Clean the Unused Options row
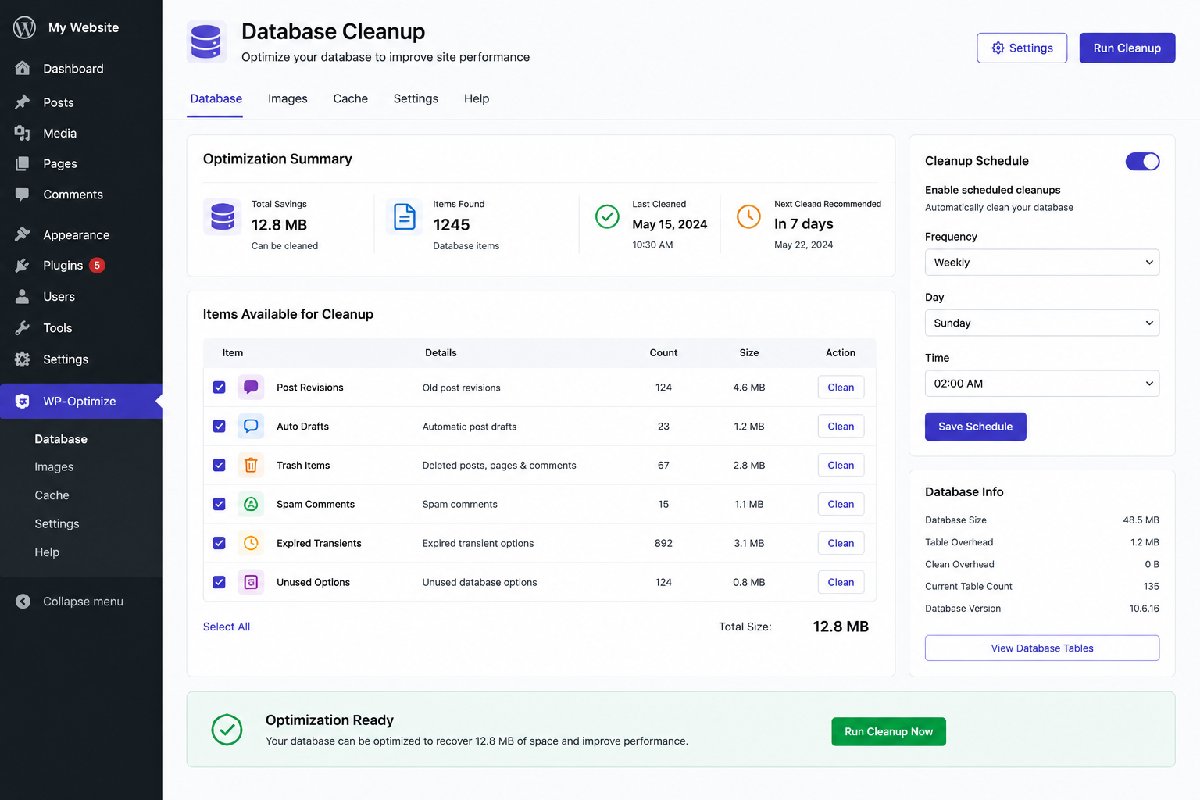1200x800 pixels. pos(841,583)
